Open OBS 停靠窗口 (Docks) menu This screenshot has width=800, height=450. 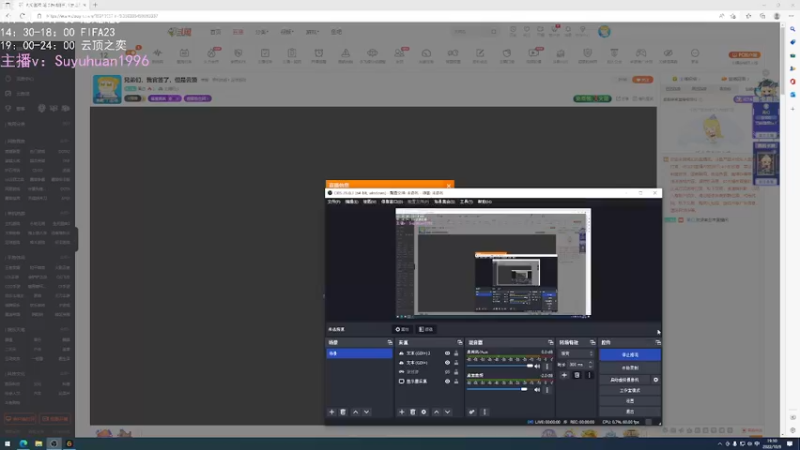click(391, 202)
